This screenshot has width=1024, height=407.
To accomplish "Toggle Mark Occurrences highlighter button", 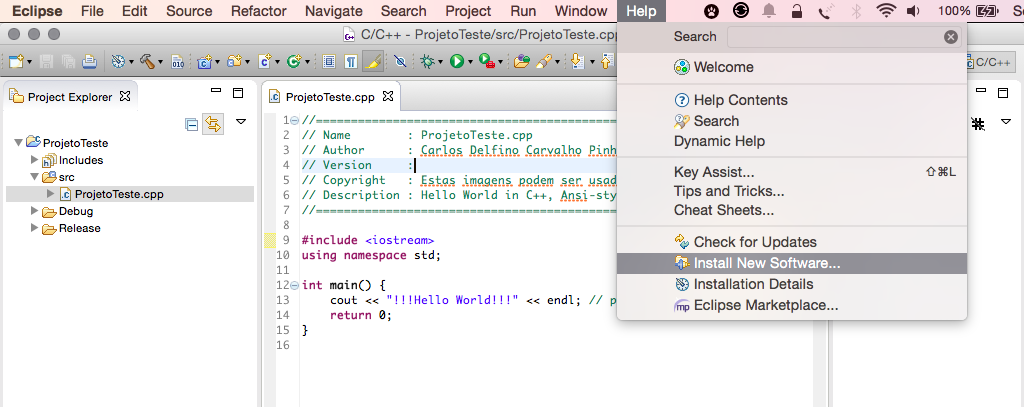I will 373,61.
